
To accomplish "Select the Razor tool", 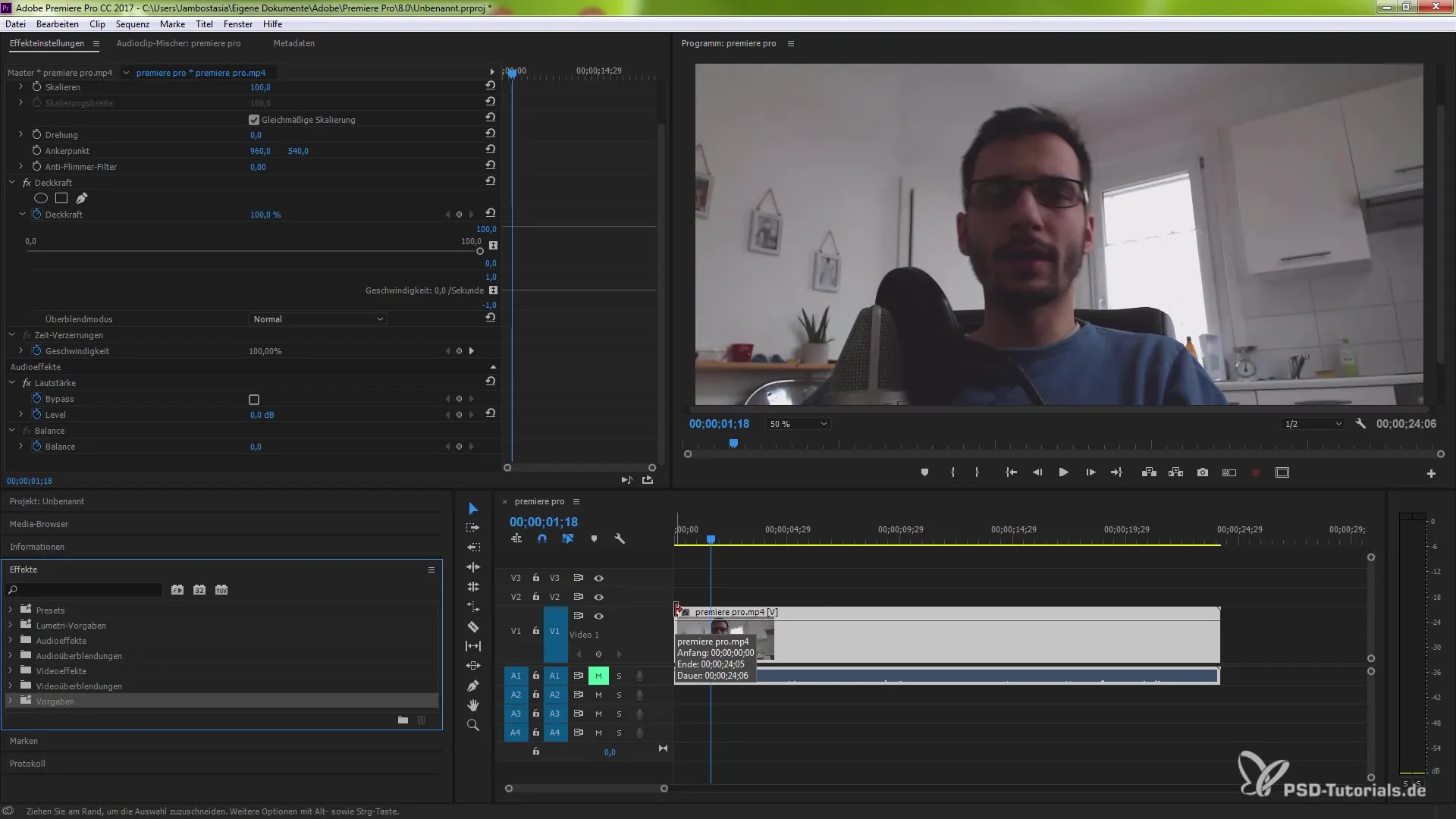I will point(473,626).
